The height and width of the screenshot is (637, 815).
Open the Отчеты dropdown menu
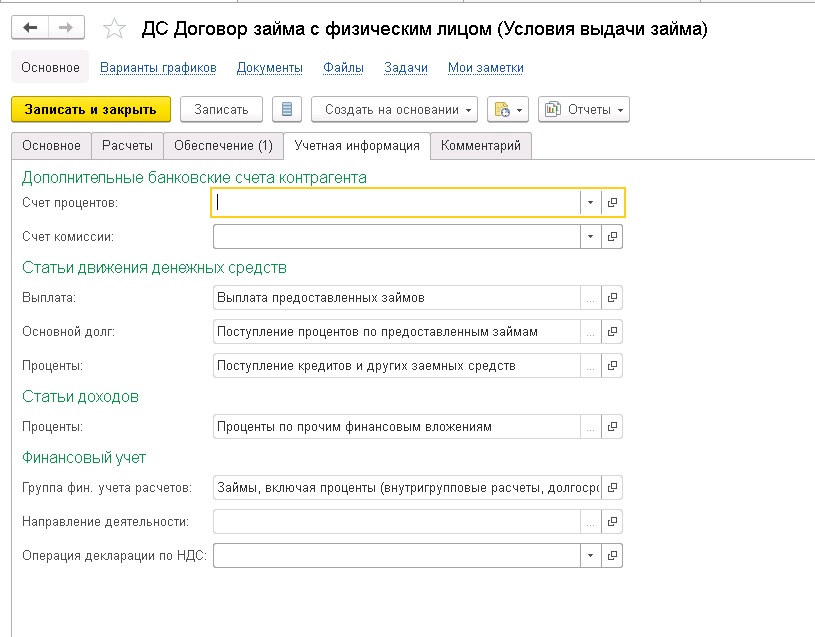583,108
